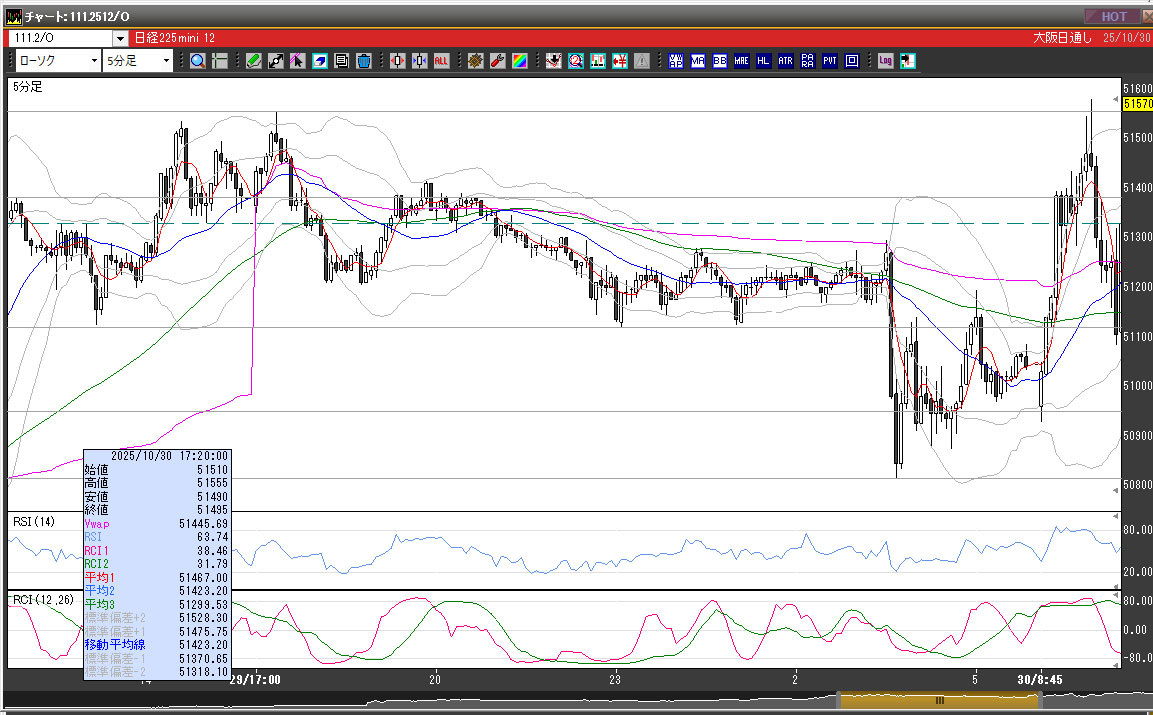The height and width of the screenshot is (715, 1153).
Task: Expand the ローソク chart type dropdown
Action: coord(94,61)
